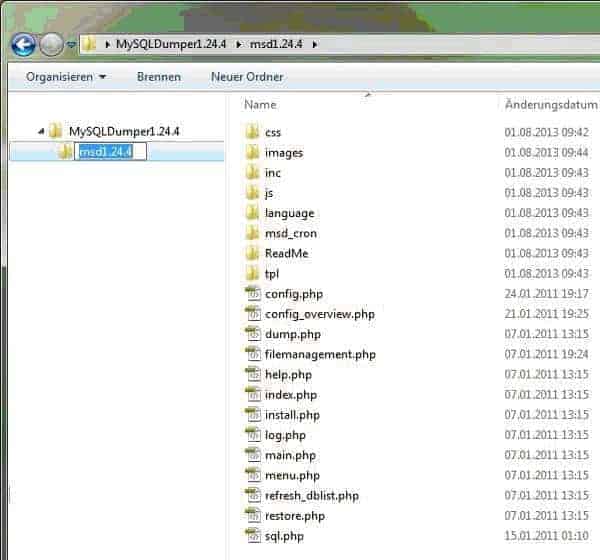Collapse the MySQLDumper1.24.4 tree node
Image resolution: width=600 pixels, height=560 pixels.
[41, 131]
